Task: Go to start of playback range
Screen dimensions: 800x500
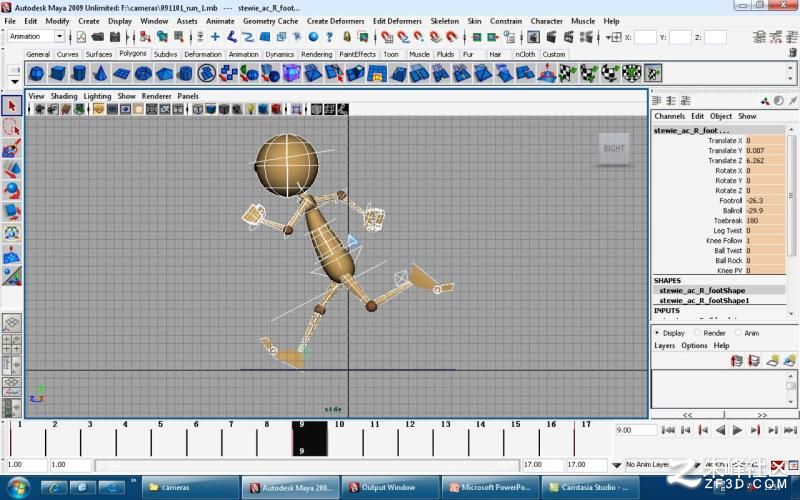Action: pyautogui.click(x=668, y=430)
